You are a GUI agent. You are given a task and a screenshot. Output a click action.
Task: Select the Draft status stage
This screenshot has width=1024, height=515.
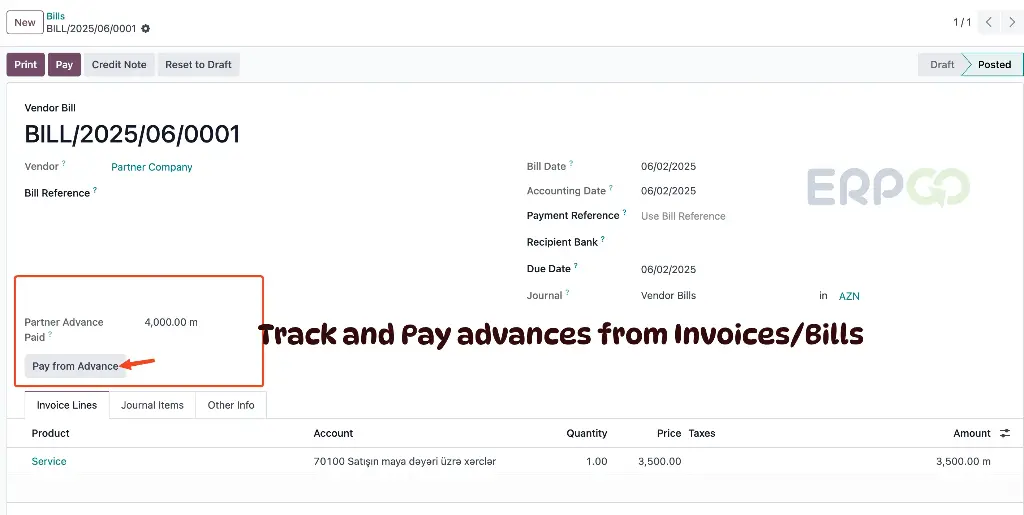tap(942, 65)
